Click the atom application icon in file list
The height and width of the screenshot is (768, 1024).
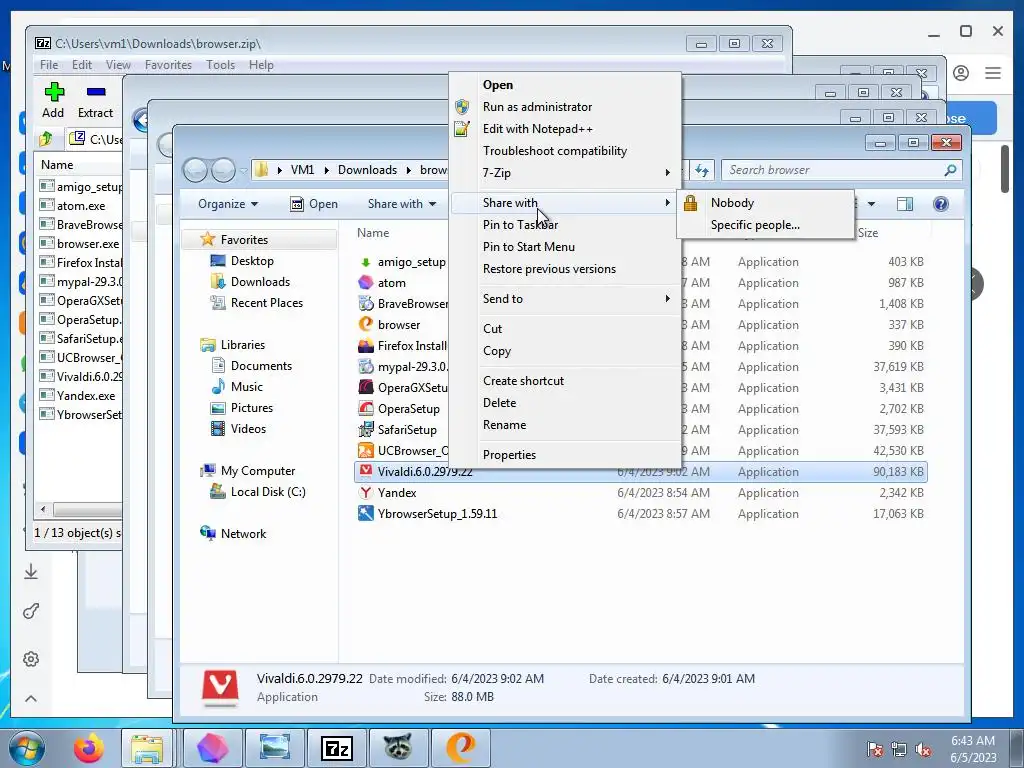(x=366, y=282)
